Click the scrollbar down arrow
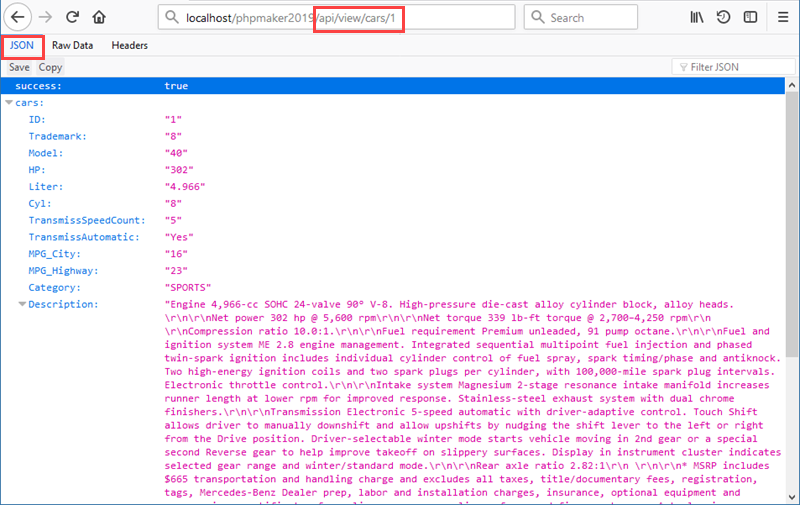This screenshot has height=505, width=800. [x=792, y=497]
